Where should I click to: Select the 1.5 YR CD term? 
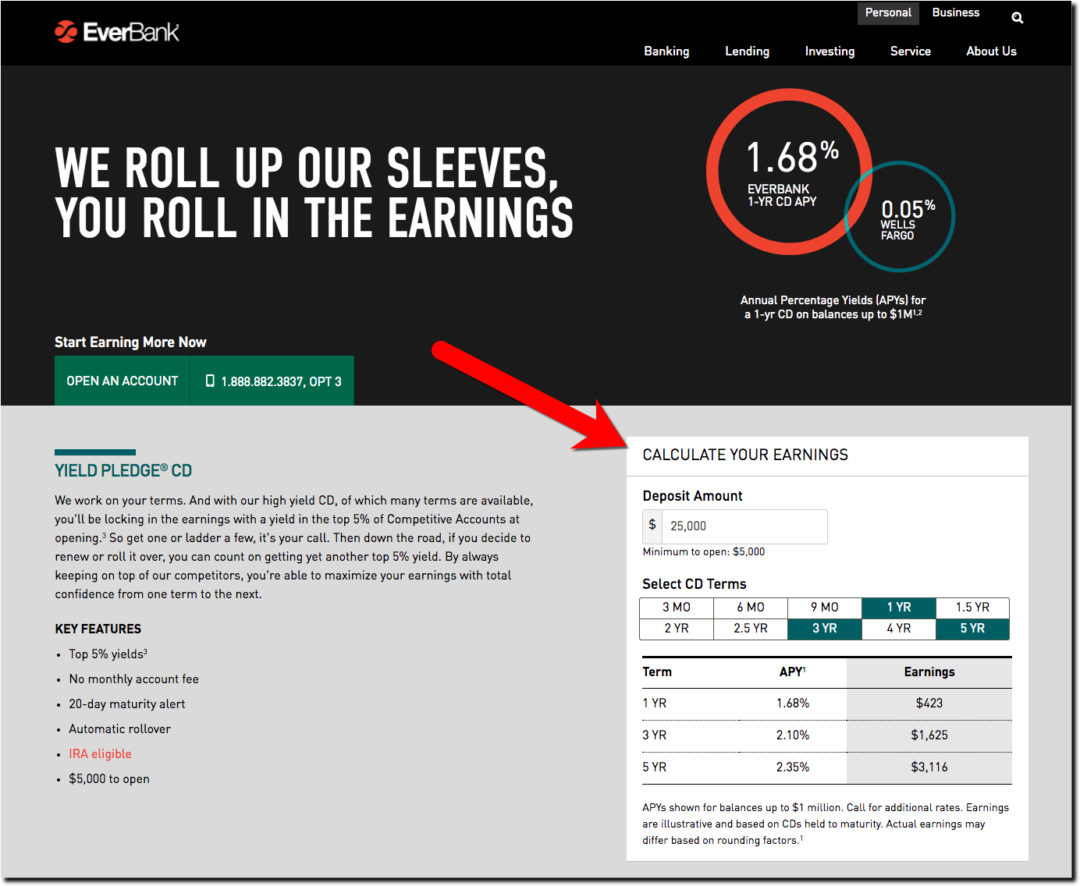click(x=973, y=607)
